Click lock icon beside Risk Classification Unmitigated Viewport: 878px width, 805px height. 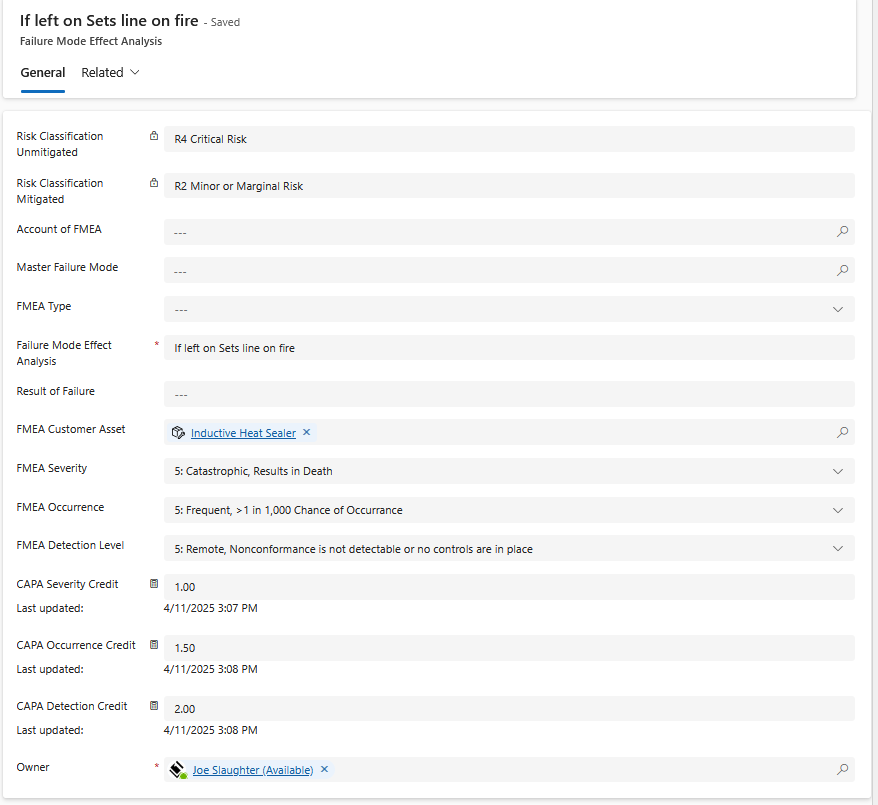point(154,136)
